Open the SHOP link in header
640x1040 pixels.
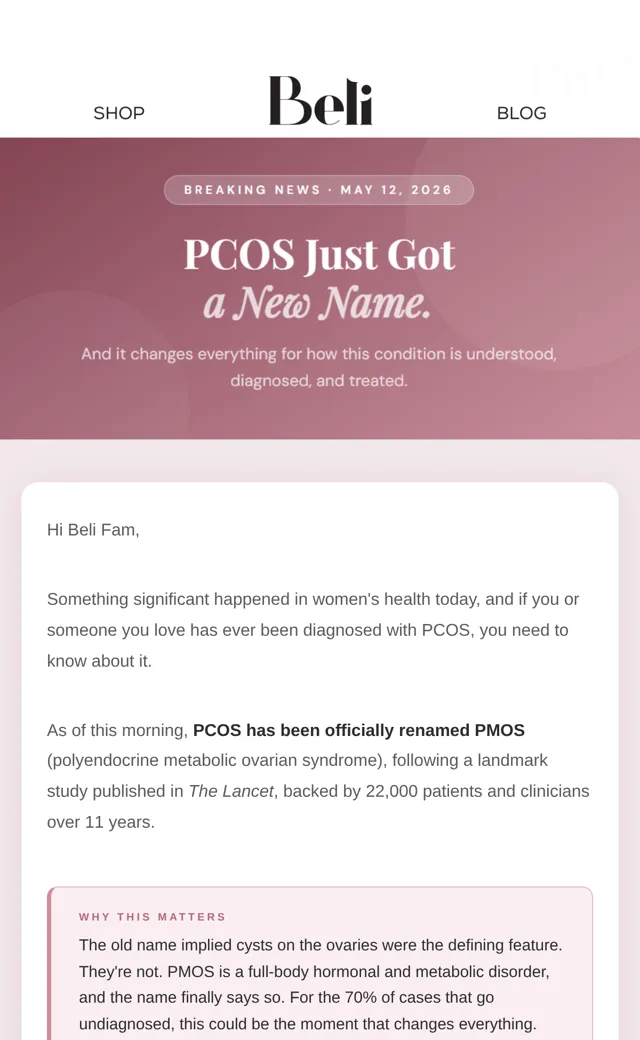coord(119,113)
